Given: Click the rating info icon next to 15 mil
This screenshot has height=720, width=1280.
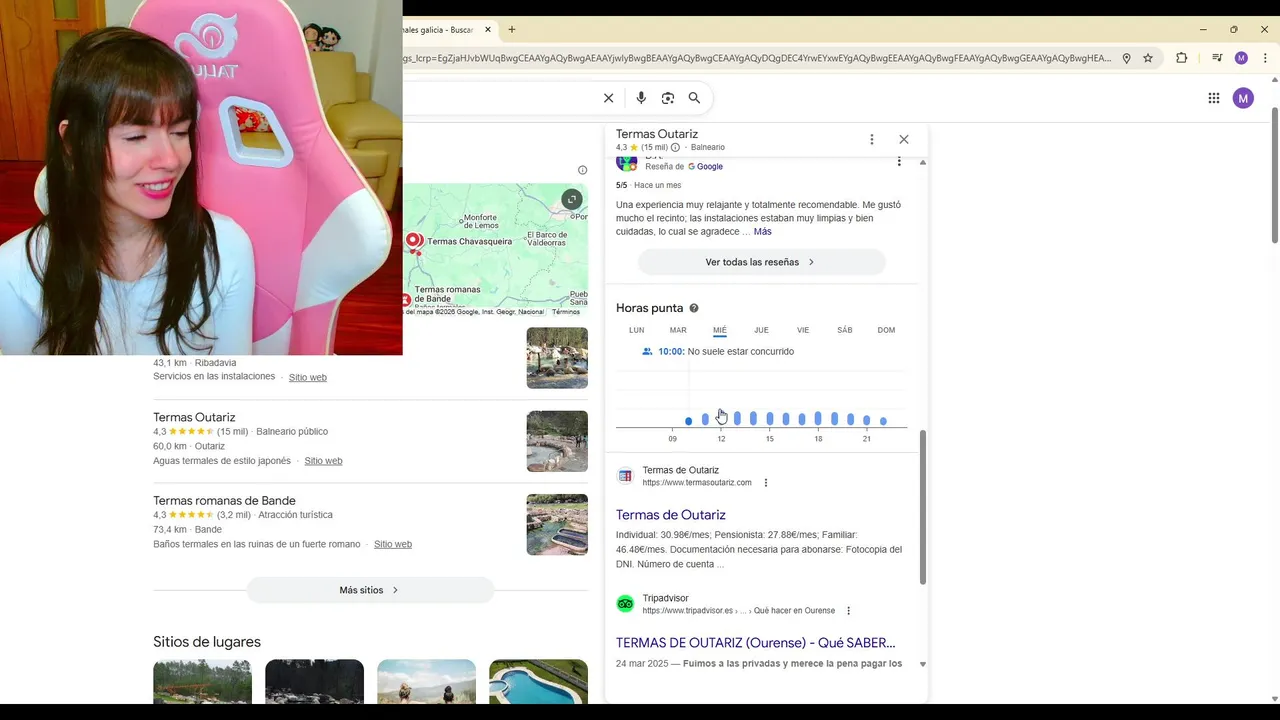Looking at the screenshot, I should (x=675, y=148).
